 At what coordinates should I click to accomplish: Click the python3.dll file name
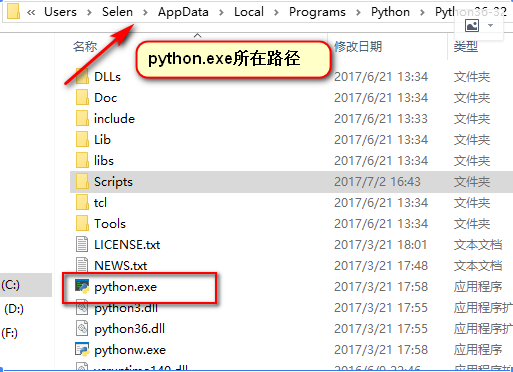126,308
